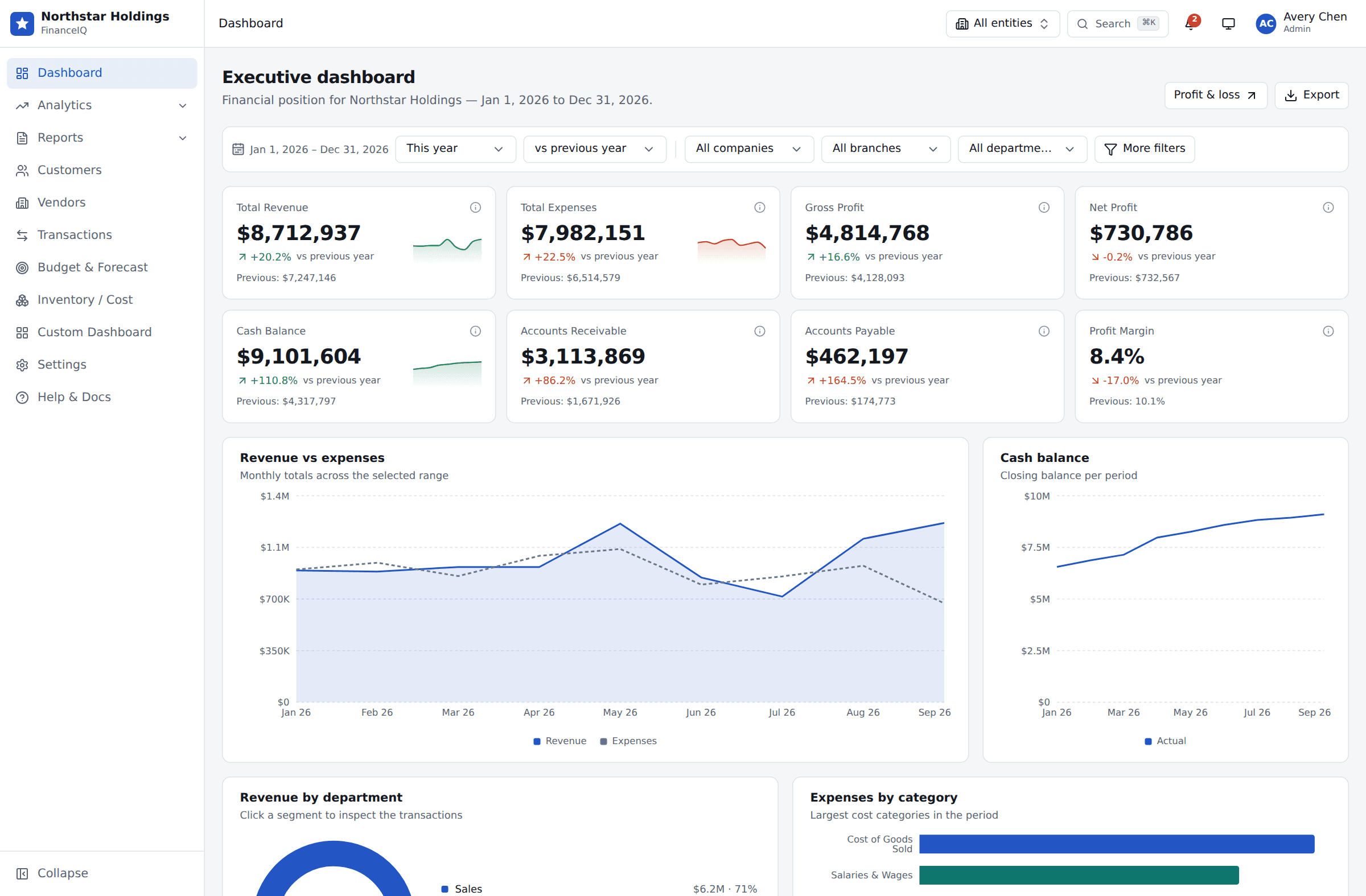Click the Profit & loss button
Screen dimensions: 1366x896
coord(1215,95)
